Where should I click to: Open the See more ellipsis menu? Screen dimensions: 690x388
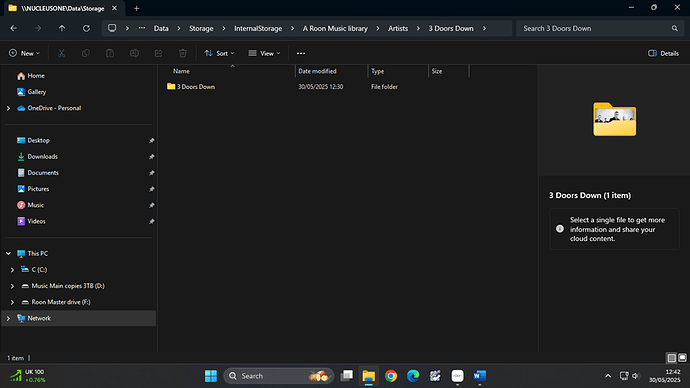click(x=301, y=53)
